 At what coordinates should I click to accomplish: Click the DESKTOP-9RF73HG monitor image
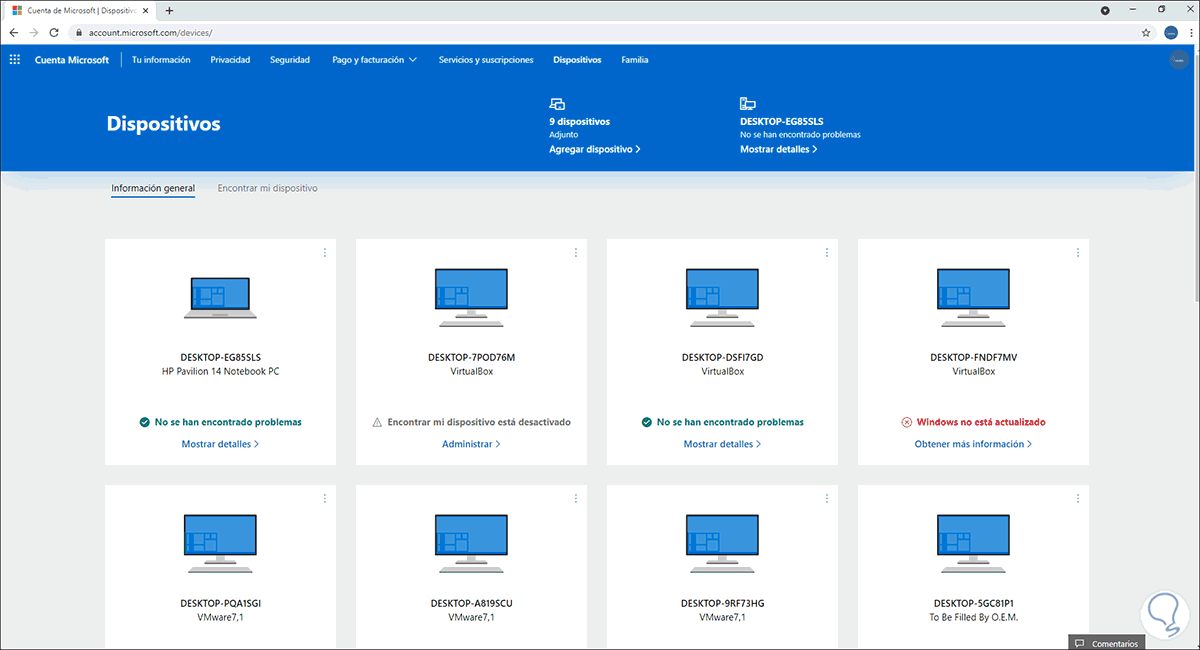(x=722, y=543)
